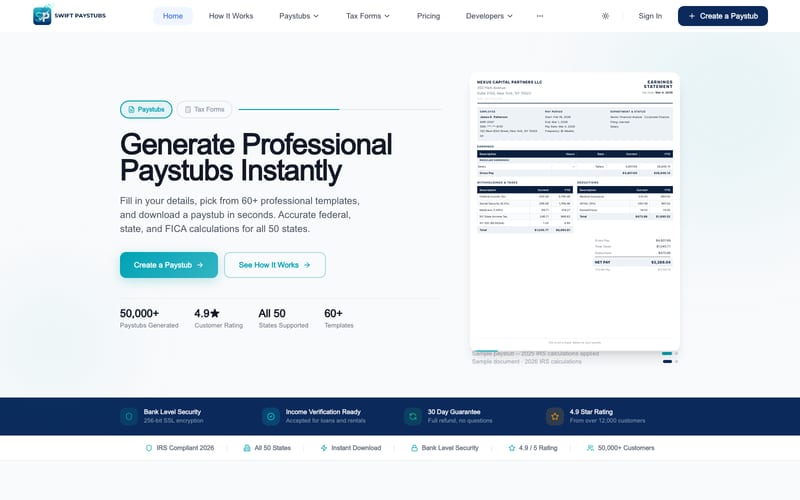Toggle the light/dark theme sun icon
Image resolution: width=800 pixels, height=500 pixels.
tap(605, 16)
